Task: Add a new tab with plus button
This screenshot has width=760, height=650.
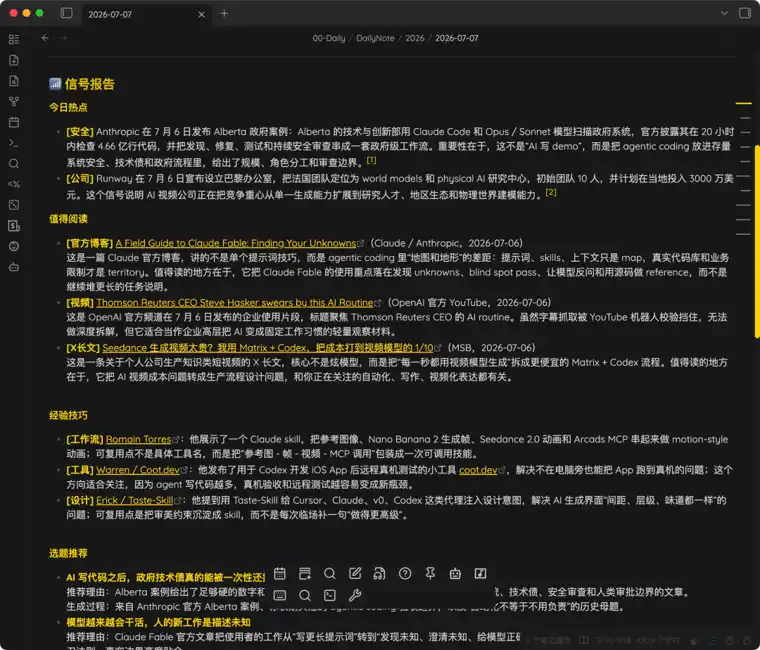Action: (x=224, y=14)
